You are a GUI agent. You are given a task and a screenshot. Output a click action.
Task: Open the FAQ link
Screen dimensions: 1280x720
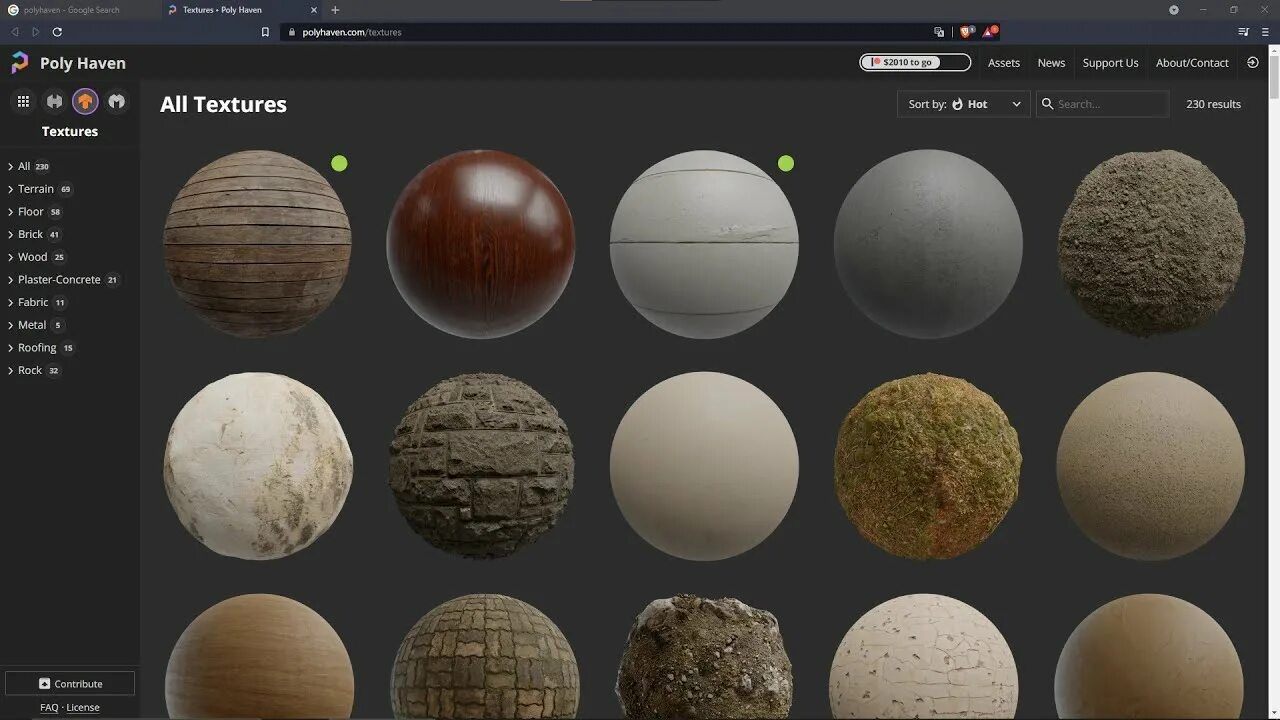coord(49,707)
